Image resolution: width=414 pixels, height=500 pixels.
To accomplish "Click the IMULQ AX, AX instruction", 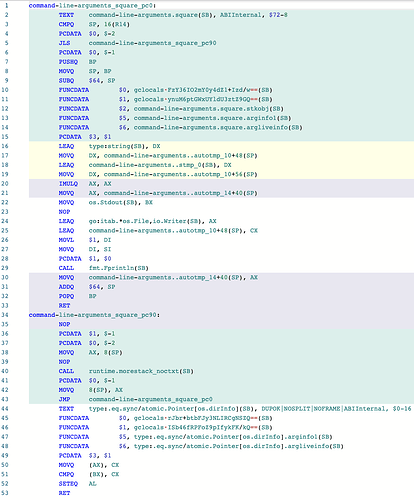I will tap(85, 184).
